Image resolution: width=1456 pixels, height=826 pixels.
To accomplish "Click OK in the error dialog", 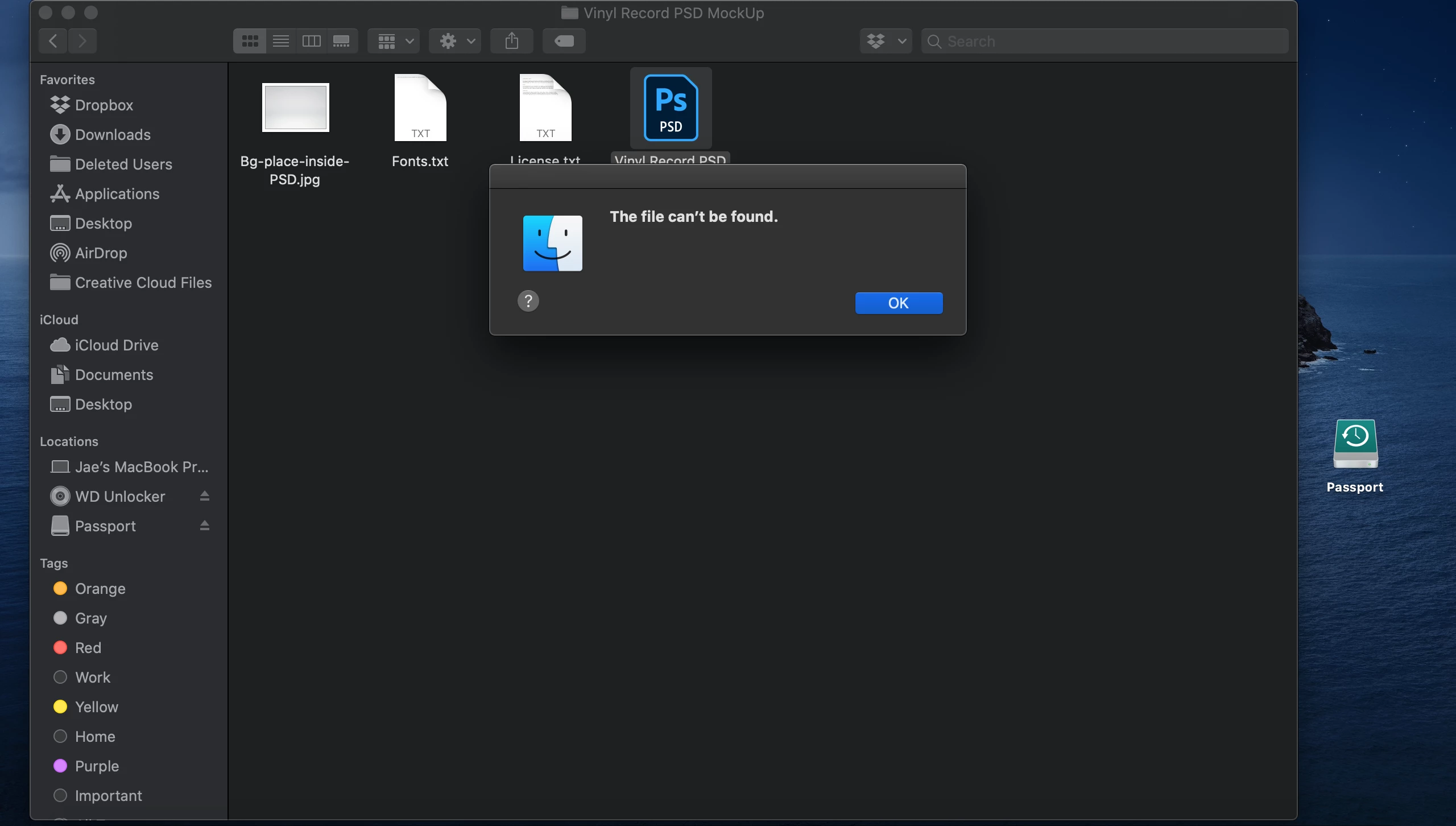I will tap(899, 303).
